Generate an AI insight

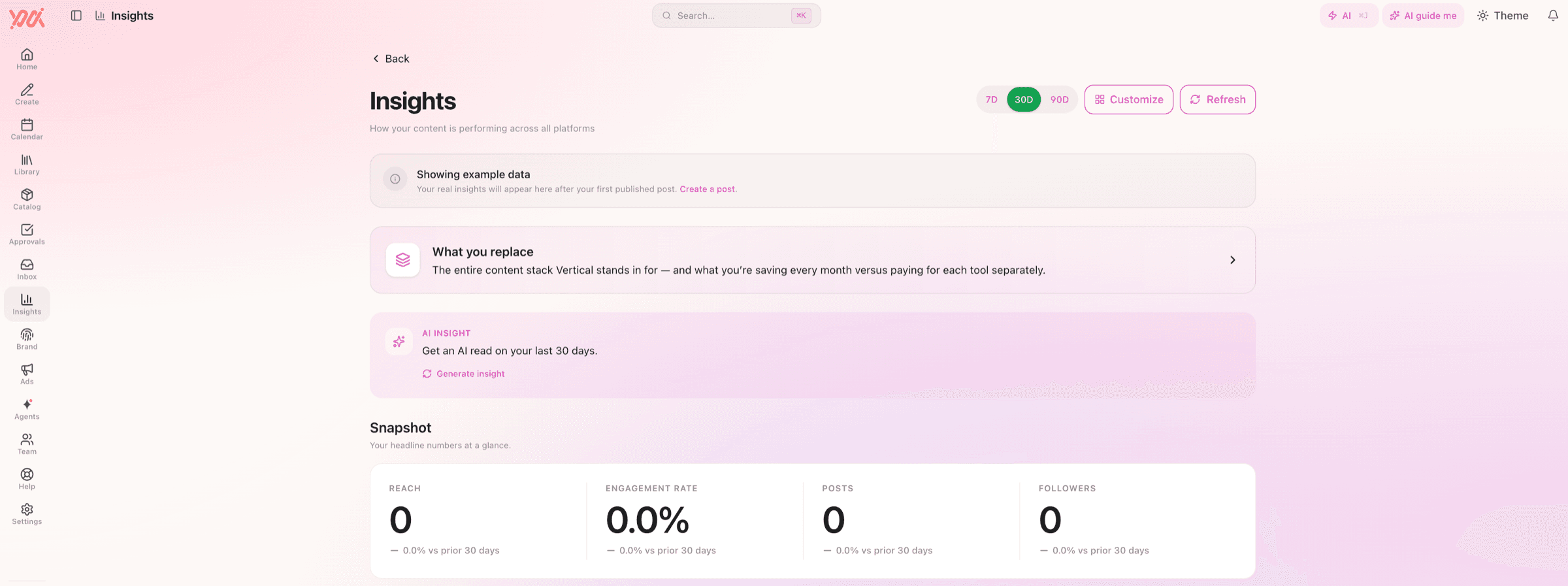[x=464, y=374]
